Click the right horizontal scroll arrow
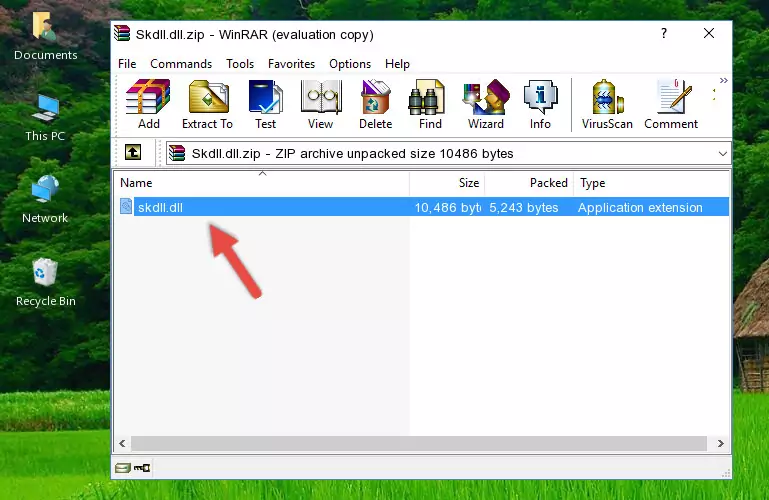 720,443
